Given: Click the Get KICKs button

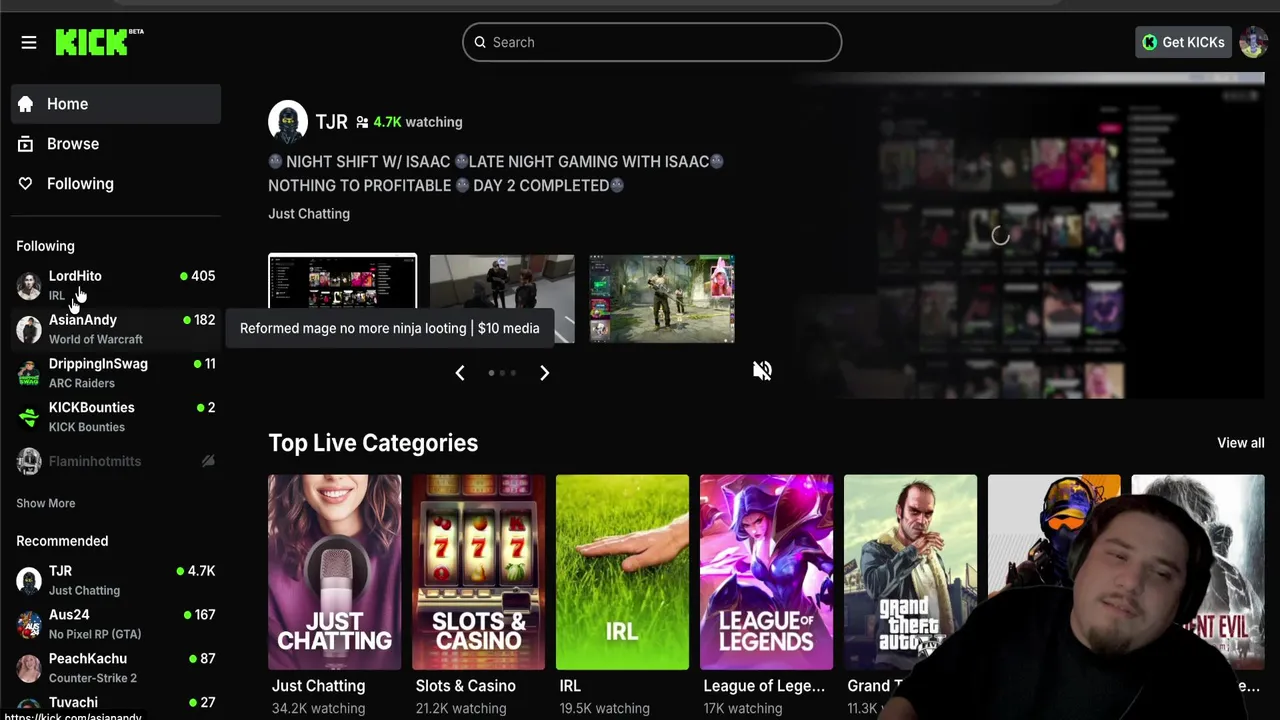Looking at the screenshot, I should click(1183, 42).
